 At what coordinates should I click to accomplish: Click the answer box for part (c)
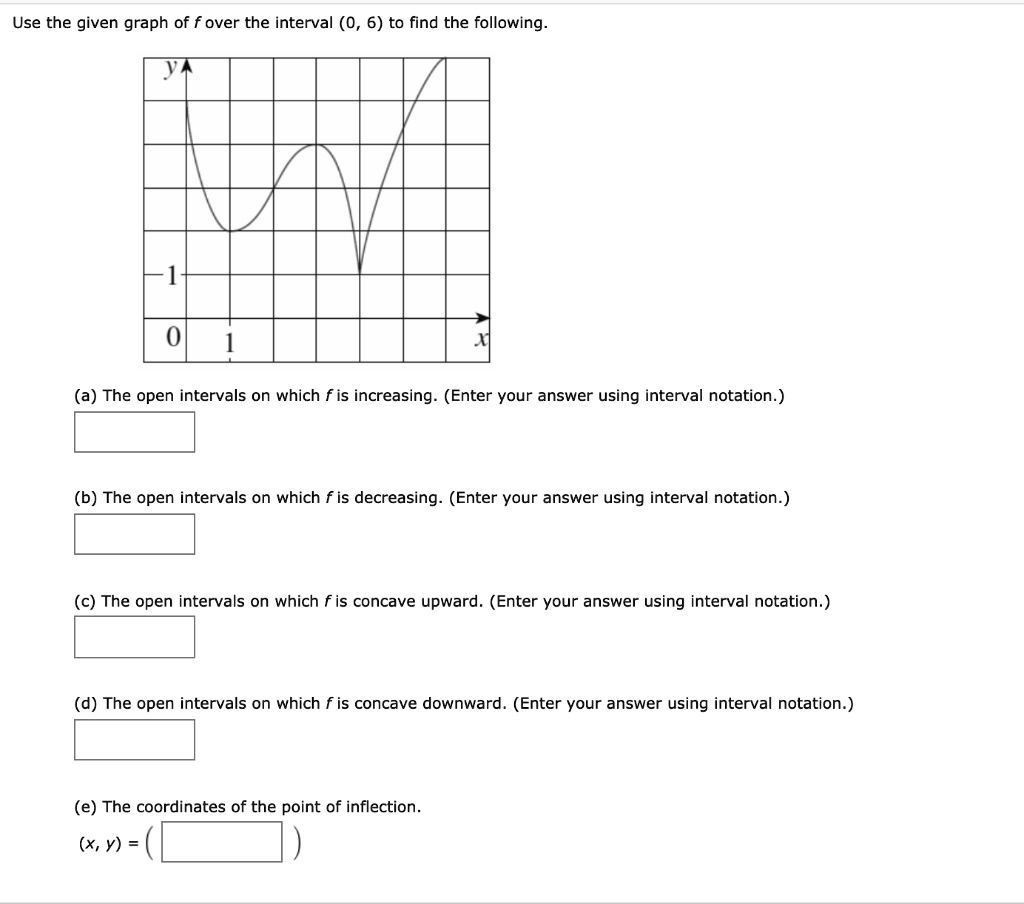pyautogui.click(x=134, y=636)
